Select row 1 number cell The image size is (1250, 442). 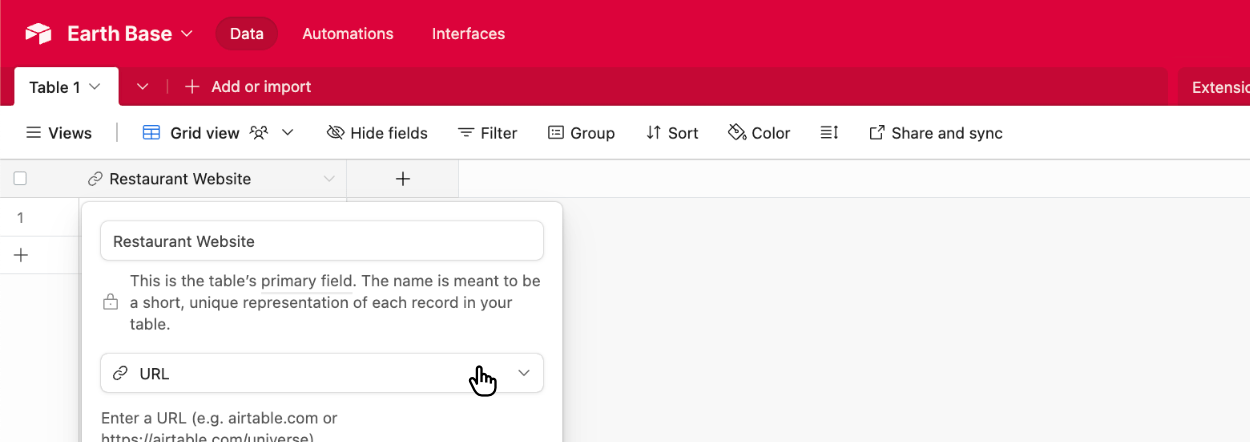pyautogui.click(x=20, y=217)
